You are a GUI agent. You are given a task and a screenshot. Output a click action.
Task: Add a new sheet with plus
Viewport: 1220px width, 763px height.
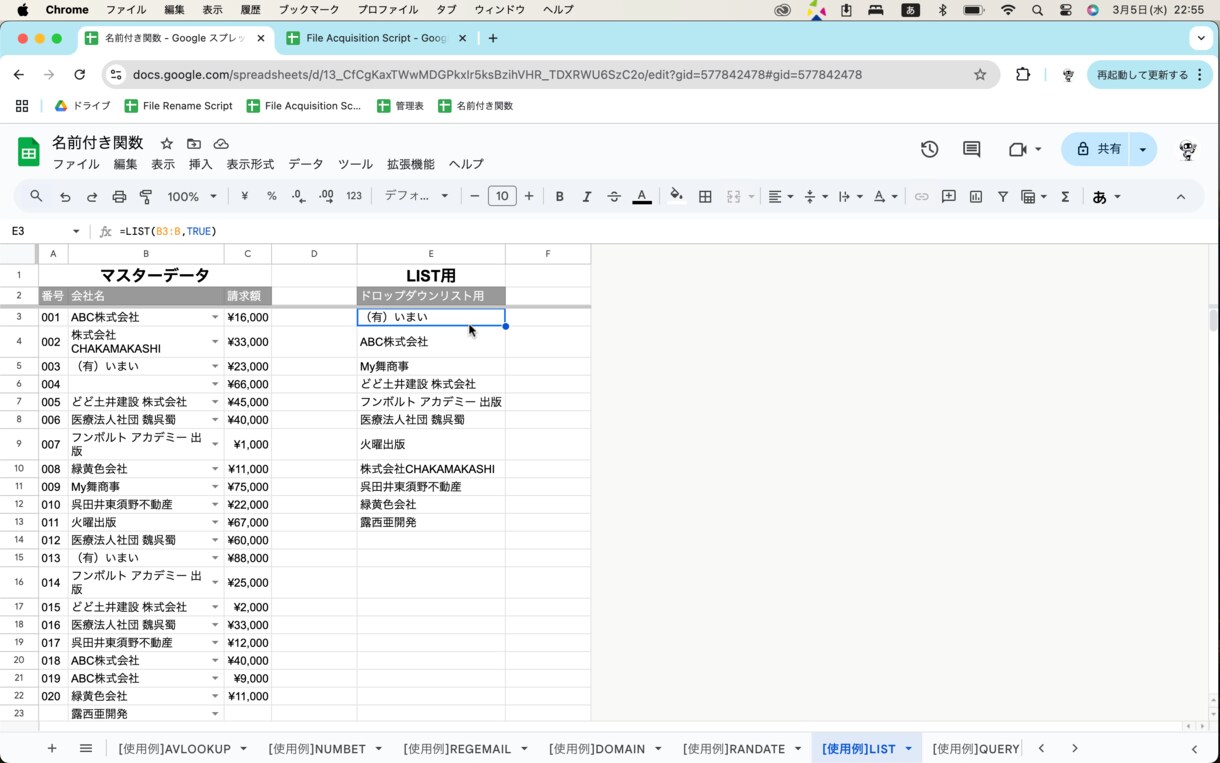[52, 748]
